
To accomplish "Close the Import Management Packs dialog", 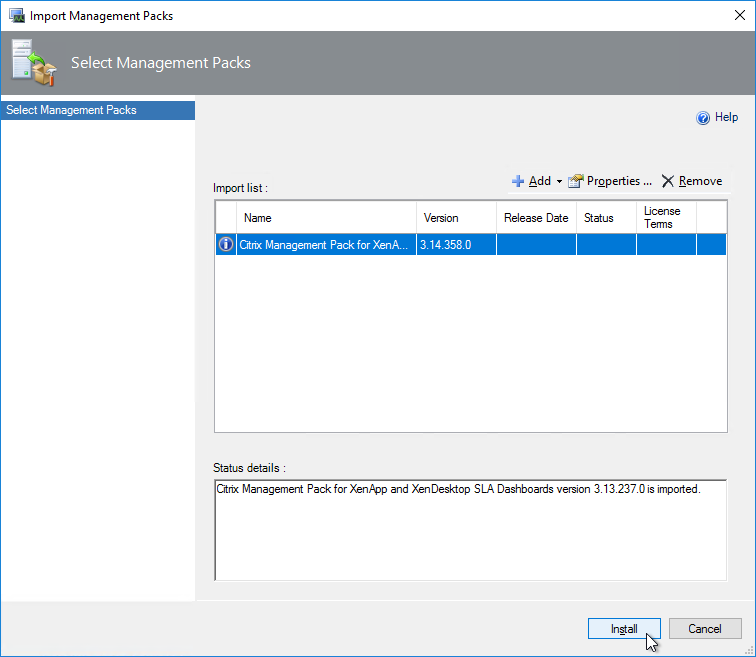I will click(740, 15).
